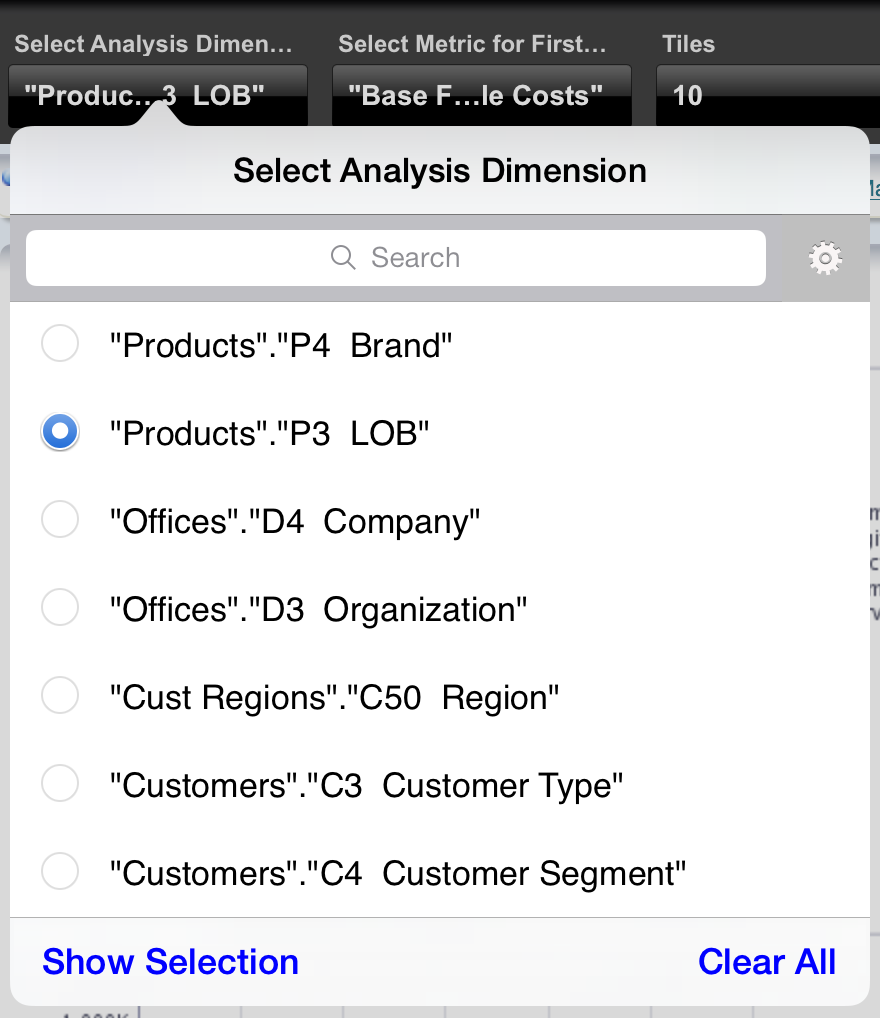Pick "Cust Regions"."C50 Region" radio button
This screenshot has height=1018, width=880.
pyautogui.click(x=60, y=695)
